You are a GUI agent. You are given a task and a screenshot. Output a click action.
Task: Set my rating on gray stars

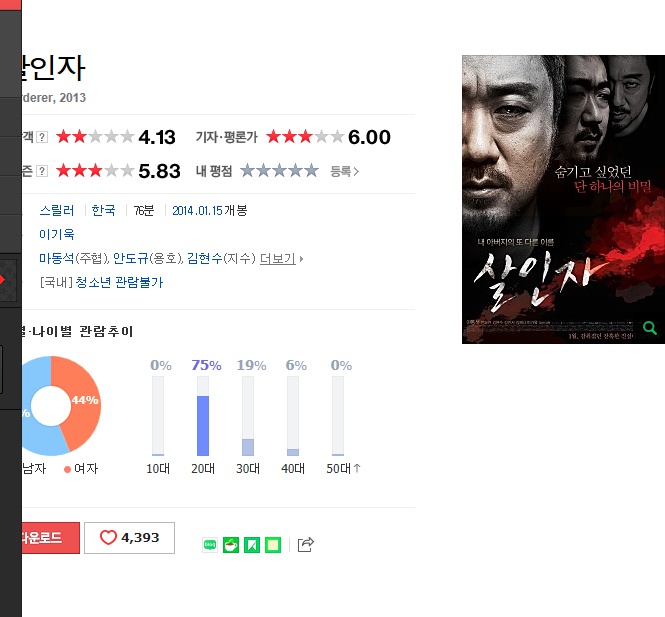279,171
